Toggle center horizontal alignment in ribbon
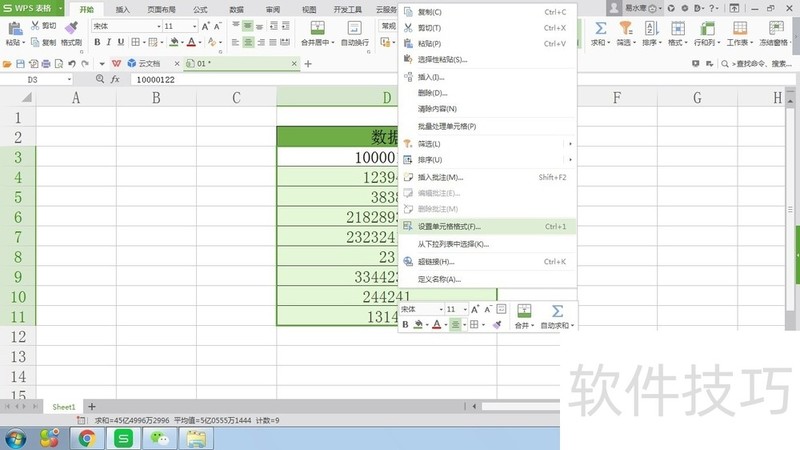The width and height of the screenshot is (800, 450). pyautogui.click(x=247, y=42)
